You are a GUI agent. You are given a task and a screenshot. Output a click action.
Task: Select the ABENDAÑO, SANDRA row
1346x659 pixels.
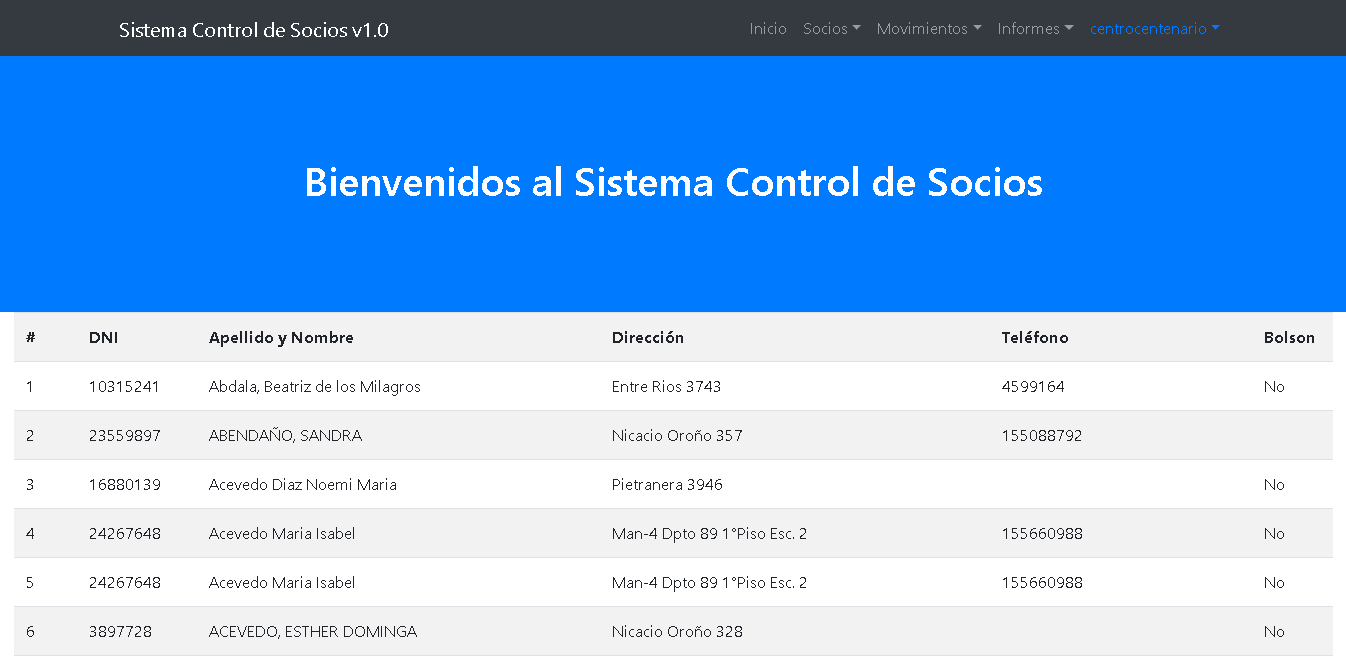click(x=285, y=436)
